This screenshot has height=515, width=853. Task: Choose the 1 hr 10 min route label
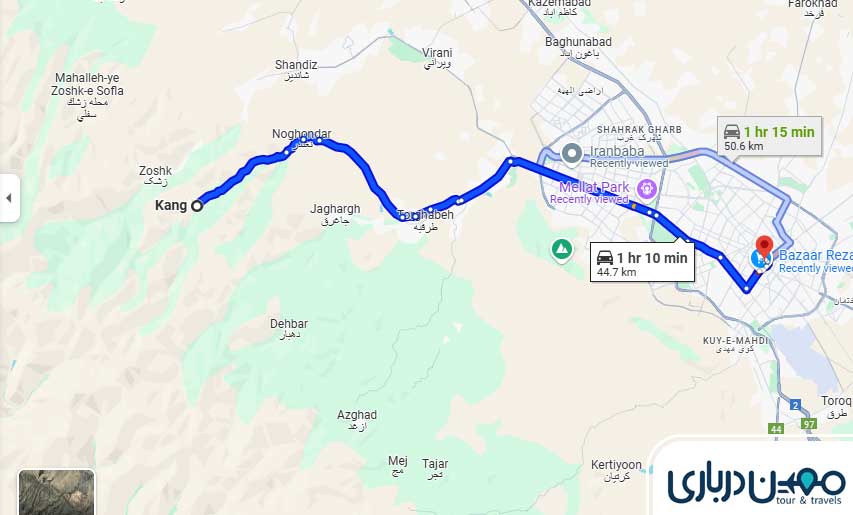tap(642, 263)
